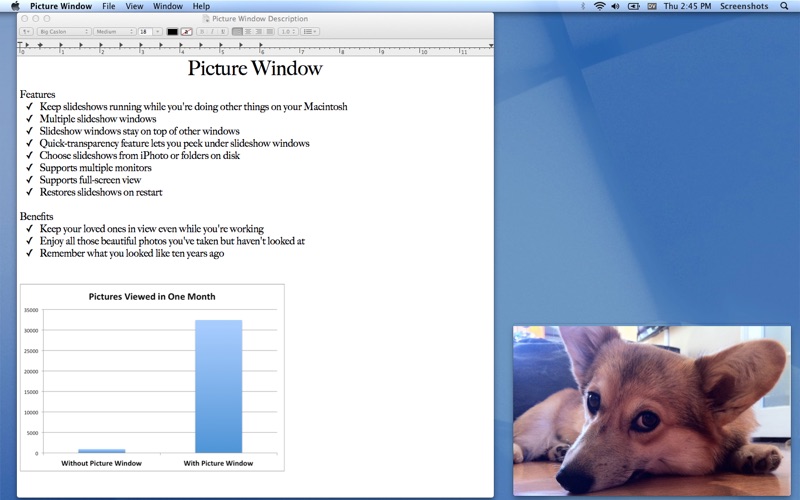
Task: Click 'Restores slideshows on restart' line
Action: click(x=101, y=192)
